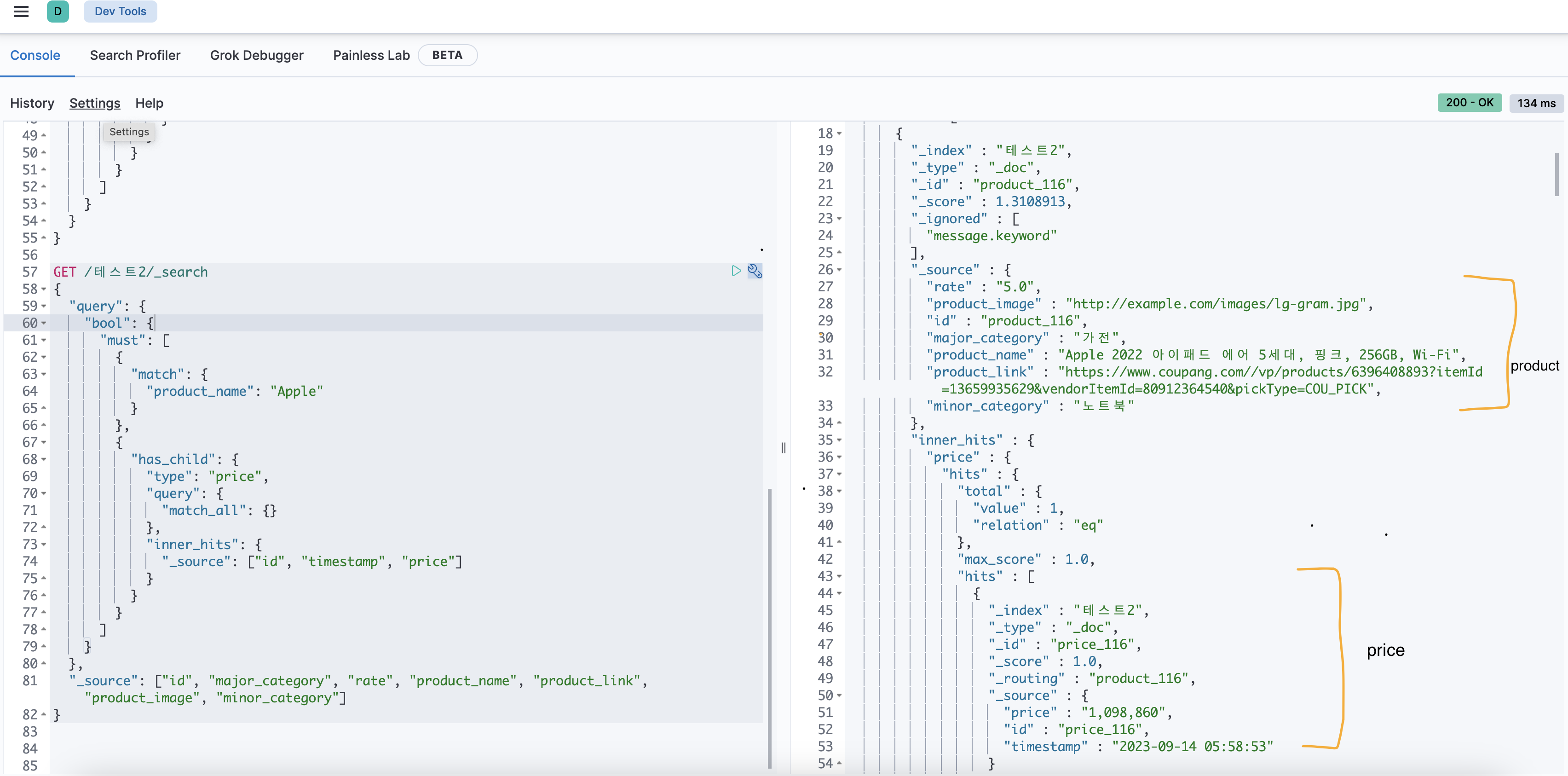Collapse the match block at line 63
This screenshot has height=776, width=1568.
pyautogui.click(x=44, y=375)
